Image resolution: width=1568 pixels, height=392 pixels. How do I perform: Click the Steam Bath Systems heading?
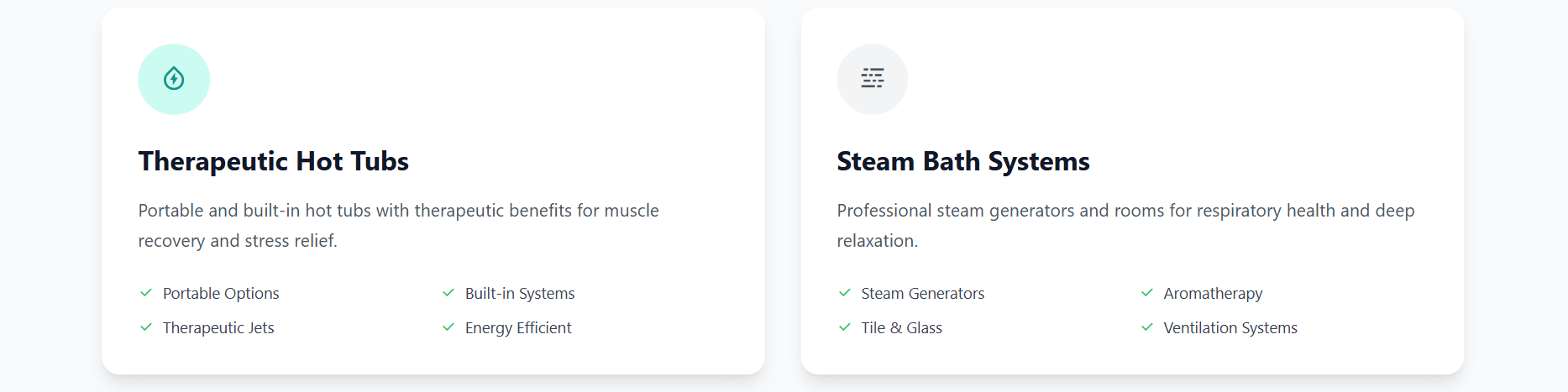click(x=962, y=161)
